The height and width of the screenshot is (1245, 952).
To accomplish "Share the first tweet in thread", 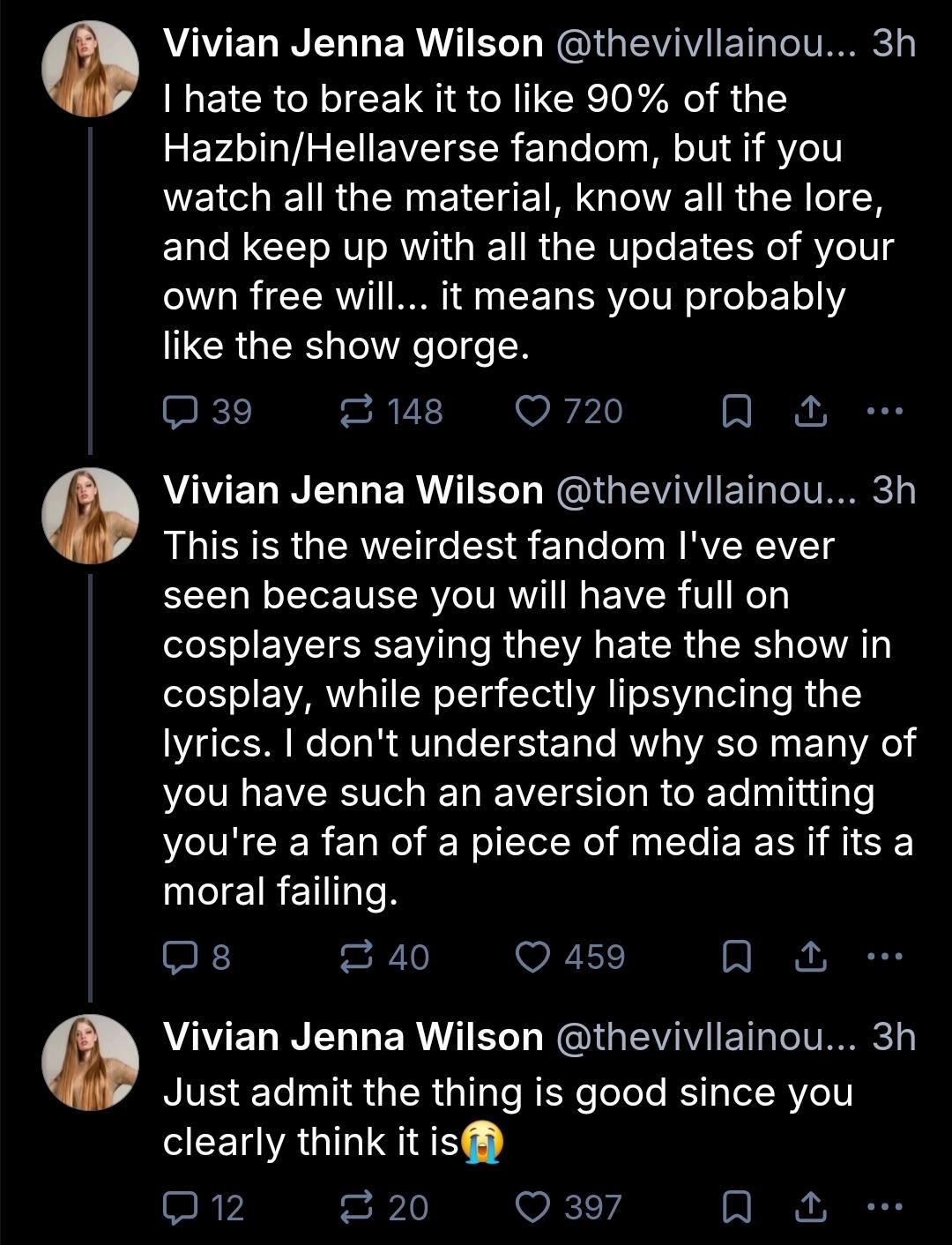I will (x=810, y=412).
